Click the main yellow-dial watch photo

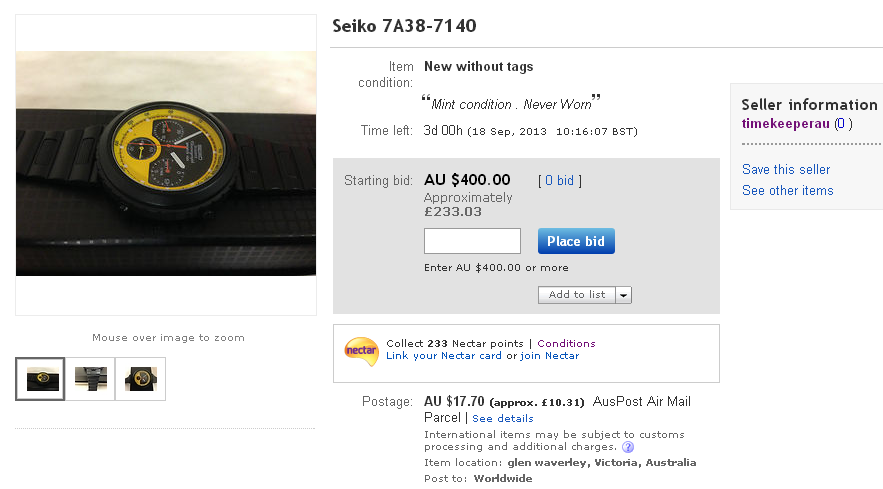click(x=166, y=164)
